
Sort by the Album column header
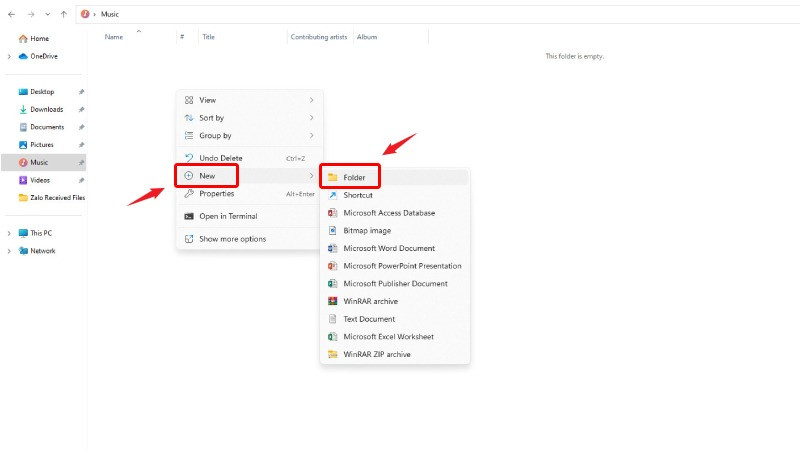[x=367, y=37]
